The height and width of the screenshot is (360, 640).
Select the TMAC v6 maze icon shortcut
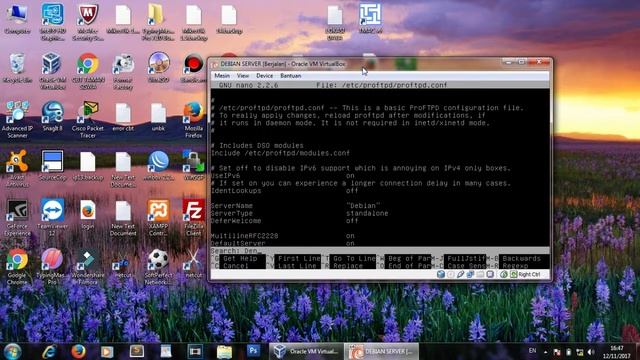point(370,19)
